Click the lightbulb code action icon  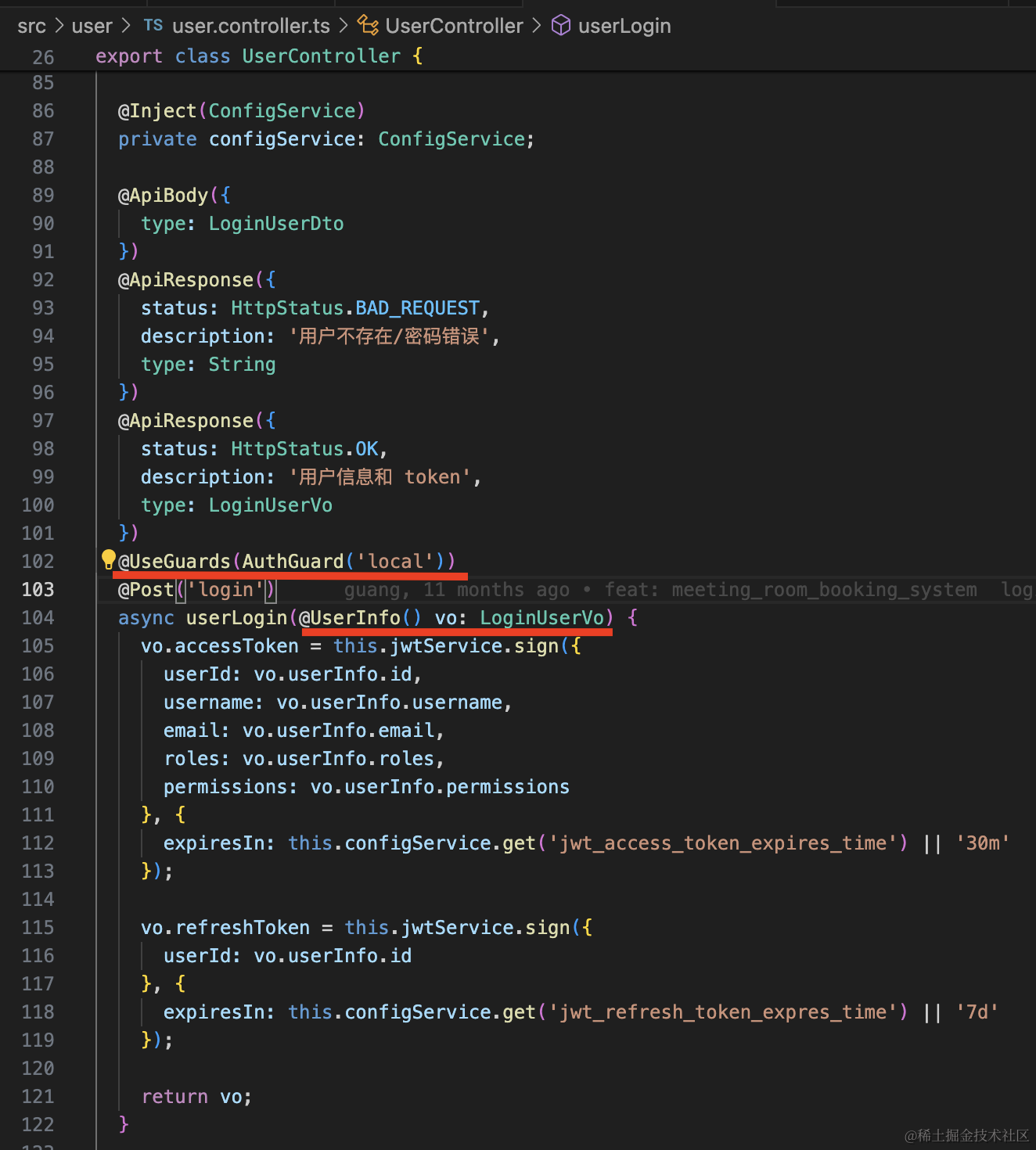coord(108,559)
